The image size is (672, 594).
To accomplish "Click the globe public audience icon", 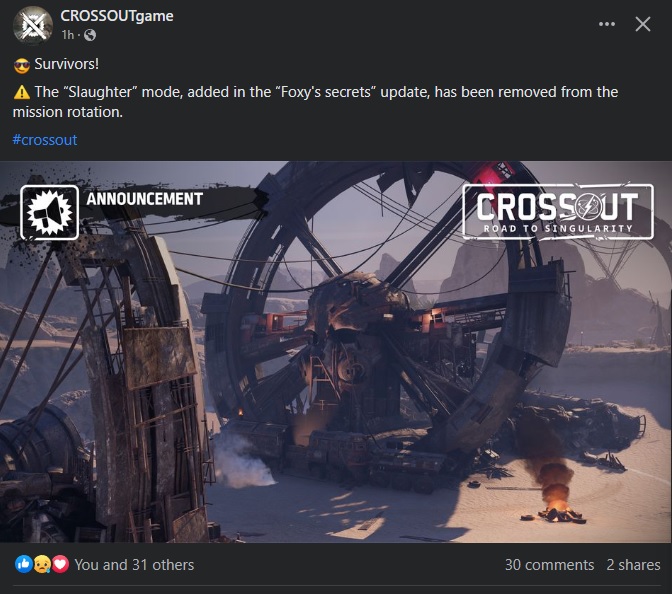I will [x=90, y=35].
